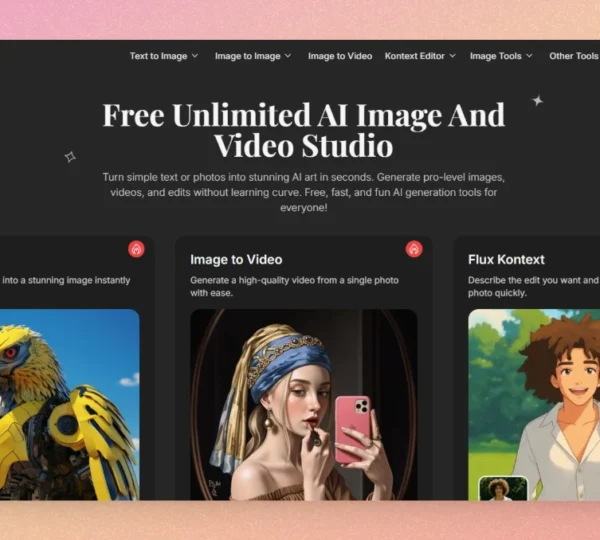Click the sparkle star right of the headline
600x540 pixels.
click(x=537, y=100)
